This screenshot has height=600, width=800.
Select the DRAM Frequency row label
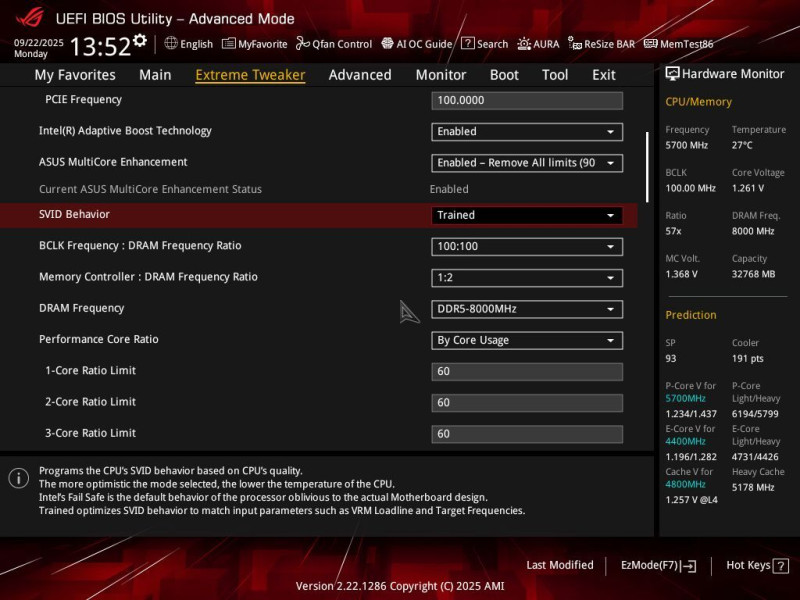82,308
